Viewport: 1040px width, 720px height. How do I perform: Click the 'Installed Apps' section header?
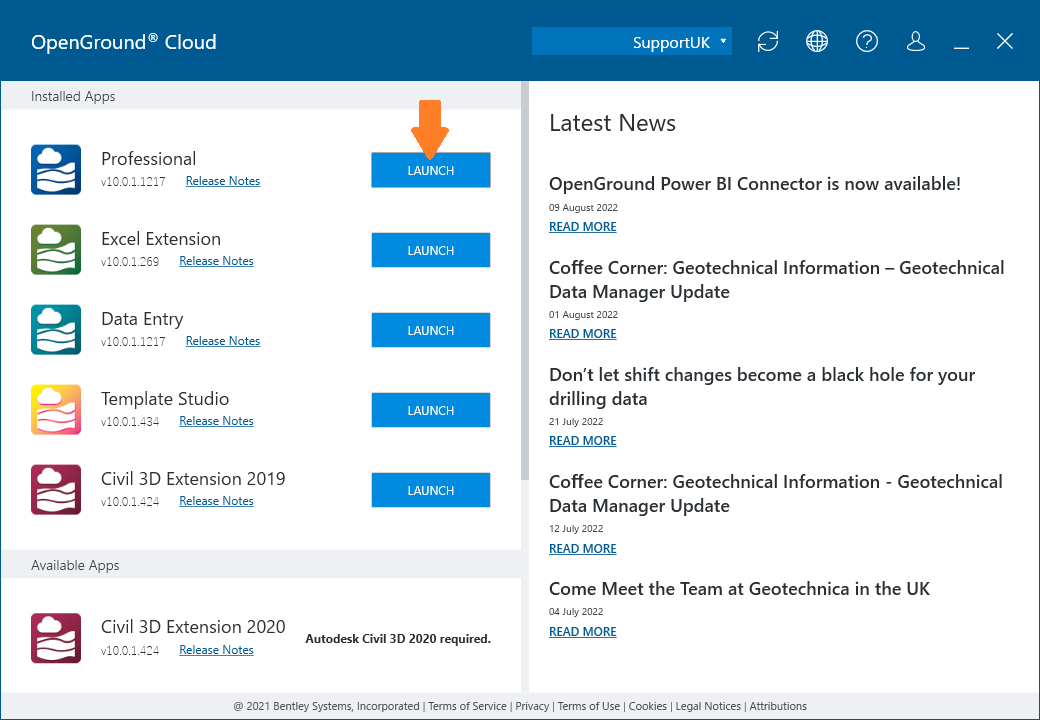pos(73,96)
